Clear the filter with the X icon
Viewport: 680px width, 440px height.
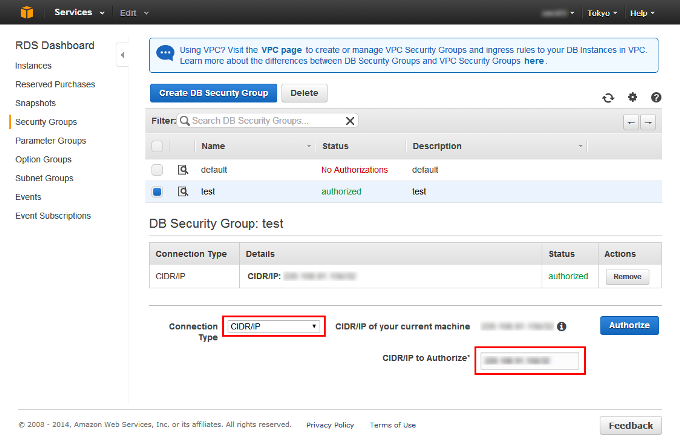tap(350, 121)
